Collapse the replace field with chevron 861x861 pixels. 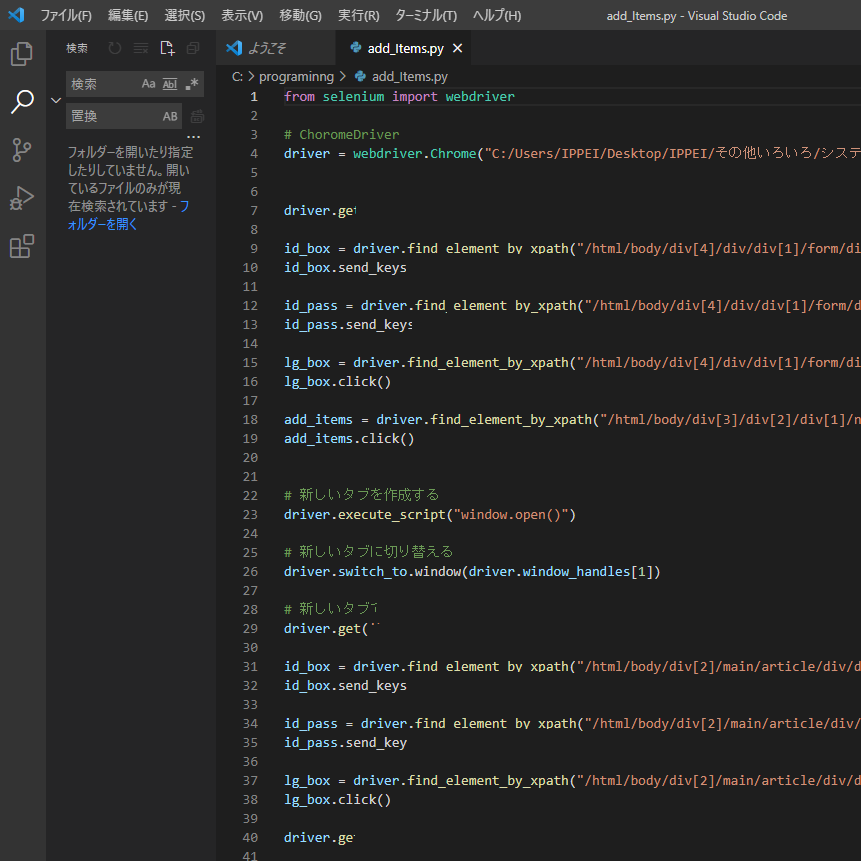click(x=56, y=100)
